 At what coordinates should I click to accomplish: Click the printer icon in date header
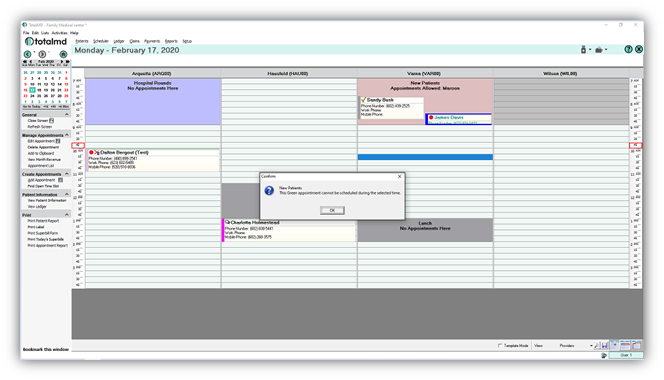[x=599, y=50]
